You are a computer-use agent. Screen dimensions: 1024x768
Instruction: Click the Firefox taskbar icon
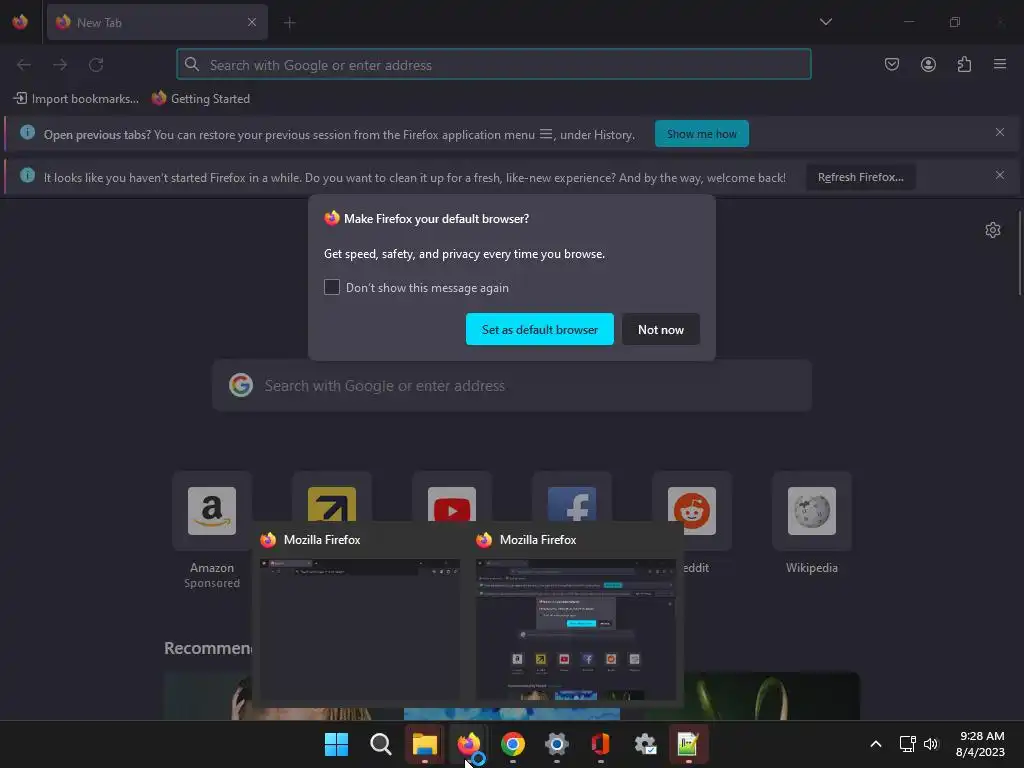pos(468,744)
